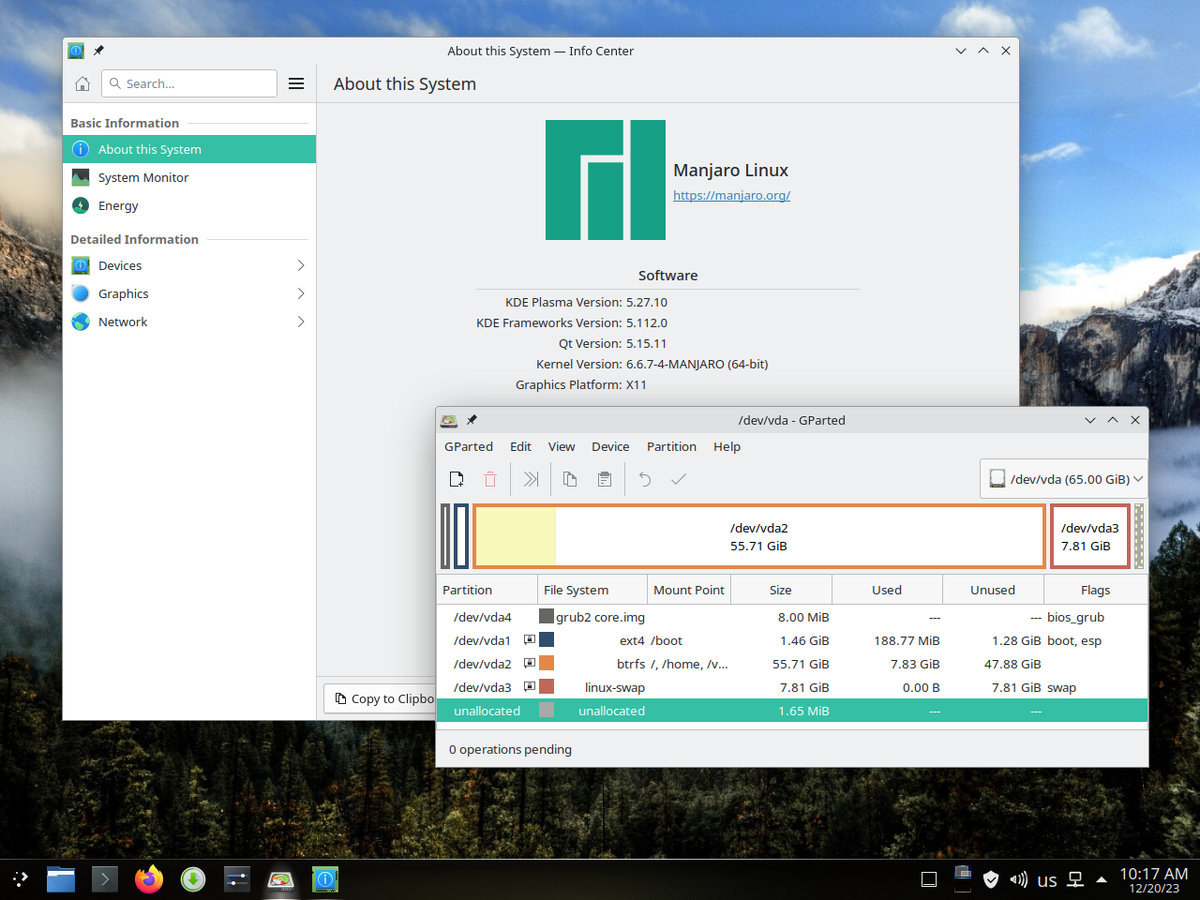The height and width of the screenshot is (900, 1200).
Task: Open the Konsole terminal from the taskbar
Action: pyautogui.click(x=105, y=879)
